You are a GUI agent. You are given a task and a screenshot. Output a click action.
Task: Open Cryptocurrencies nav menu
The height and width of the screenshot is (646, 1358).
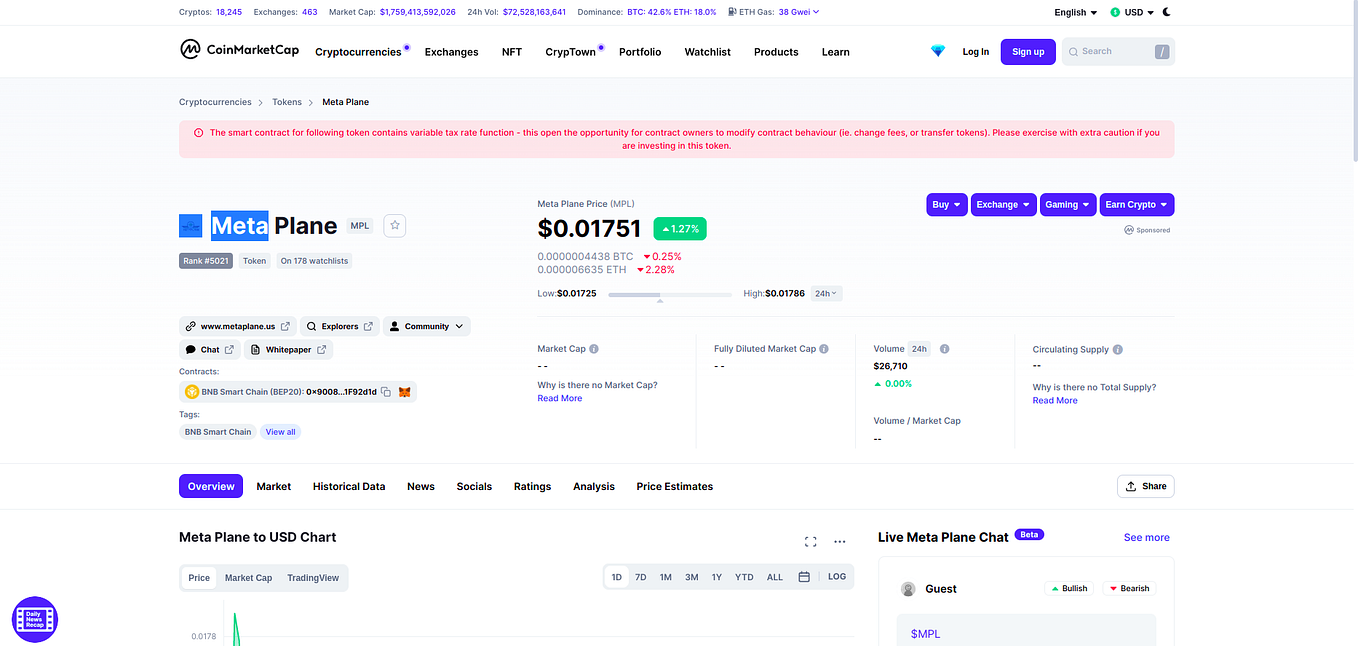point(358,52)
